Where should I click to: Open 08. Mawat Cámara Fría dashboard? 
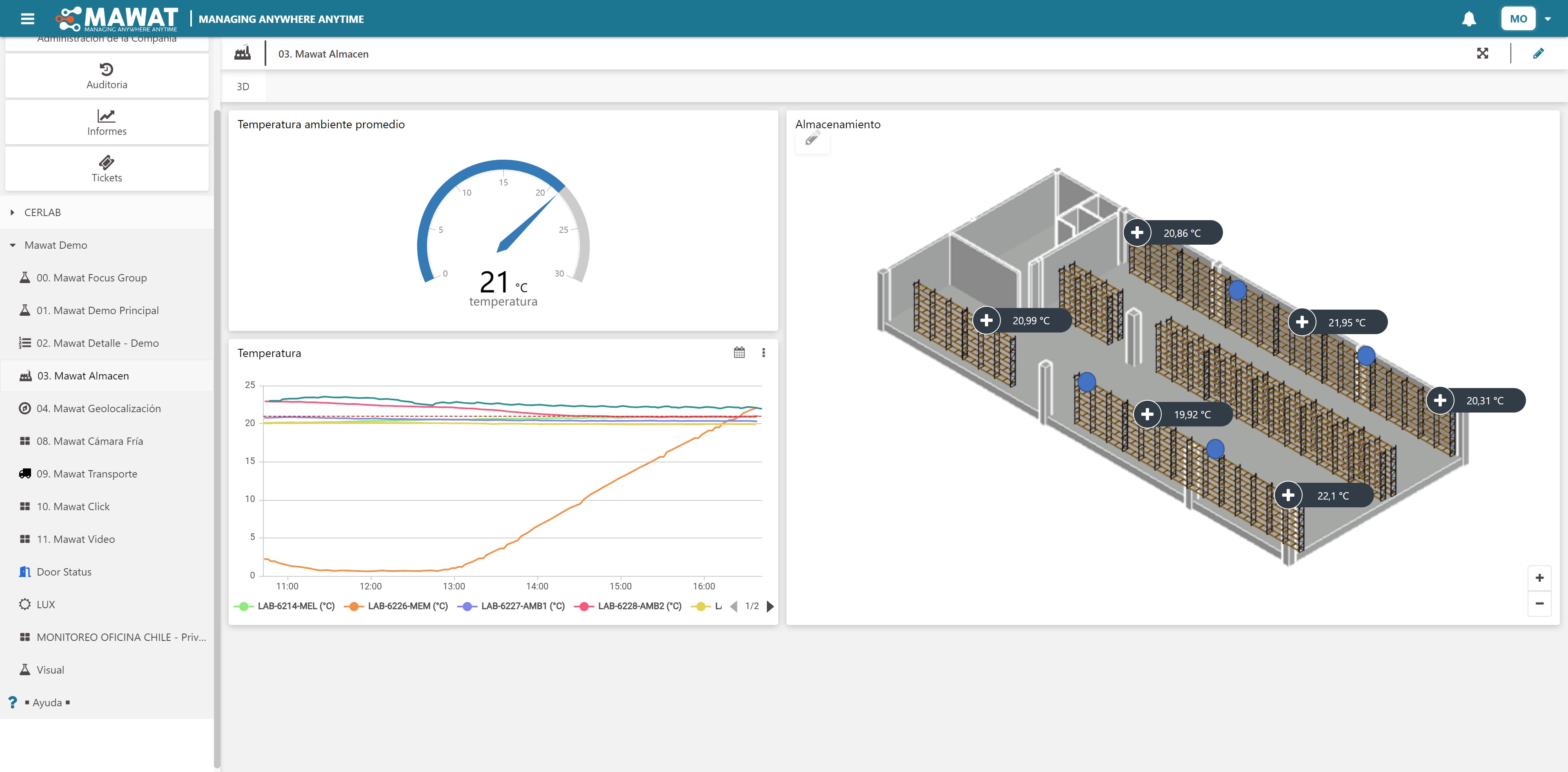[x=89, y=442]
